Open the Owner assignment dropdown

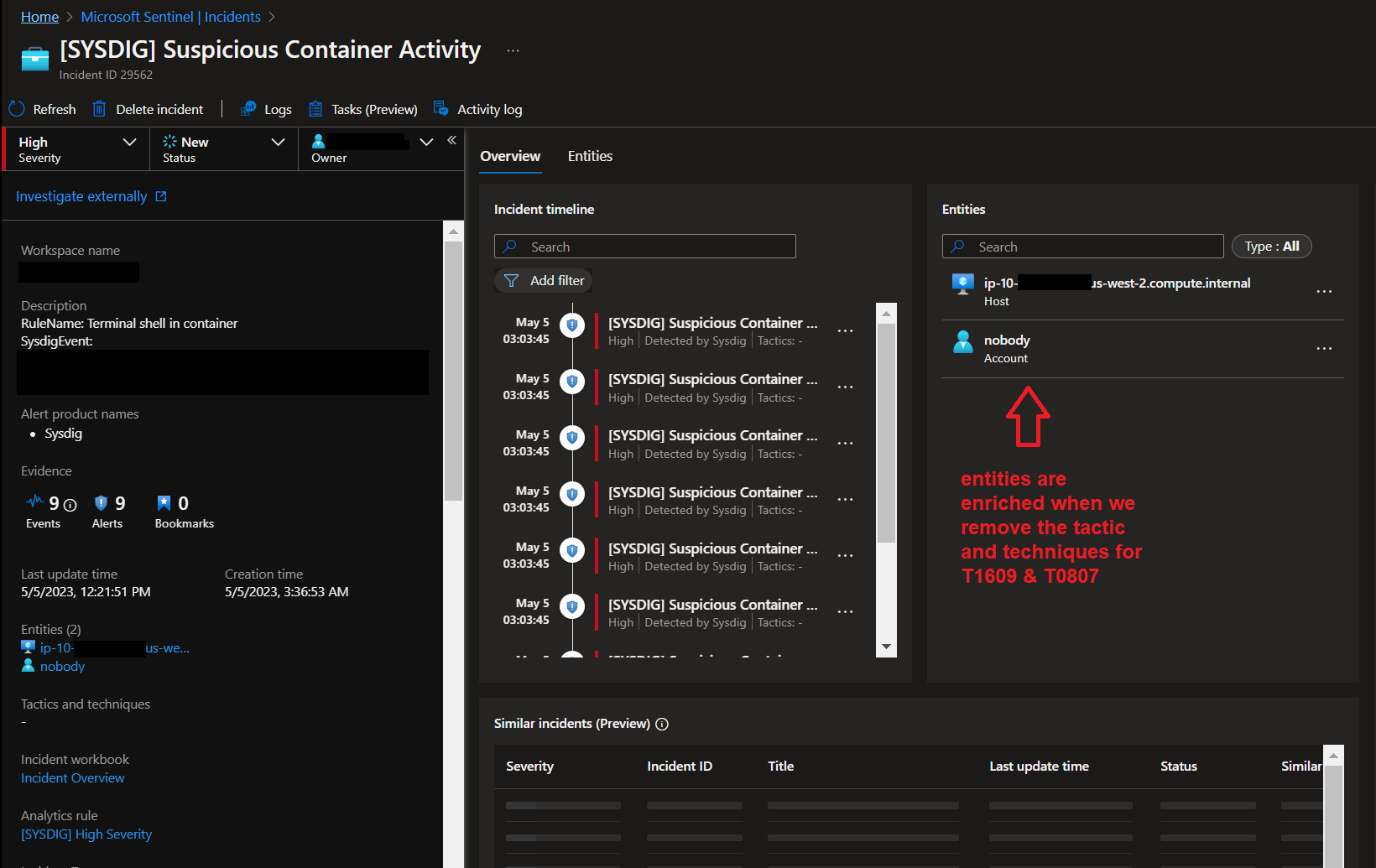(426, 142)
